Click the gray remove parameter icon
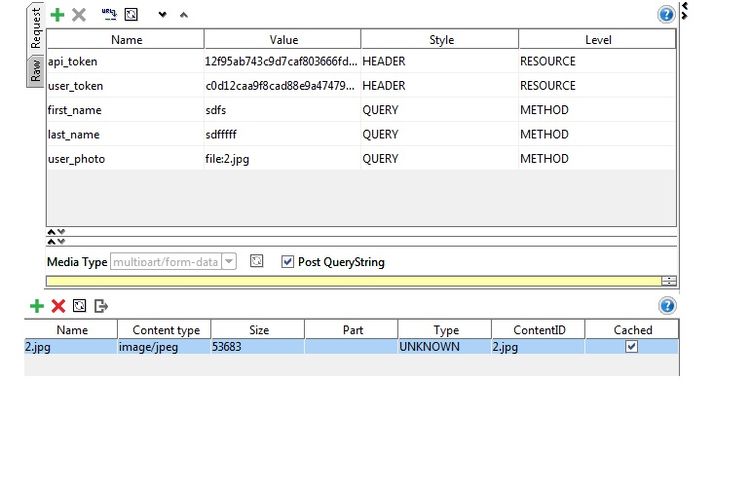The width and height of the screenshot is (750, 499). tap(79, 15)
